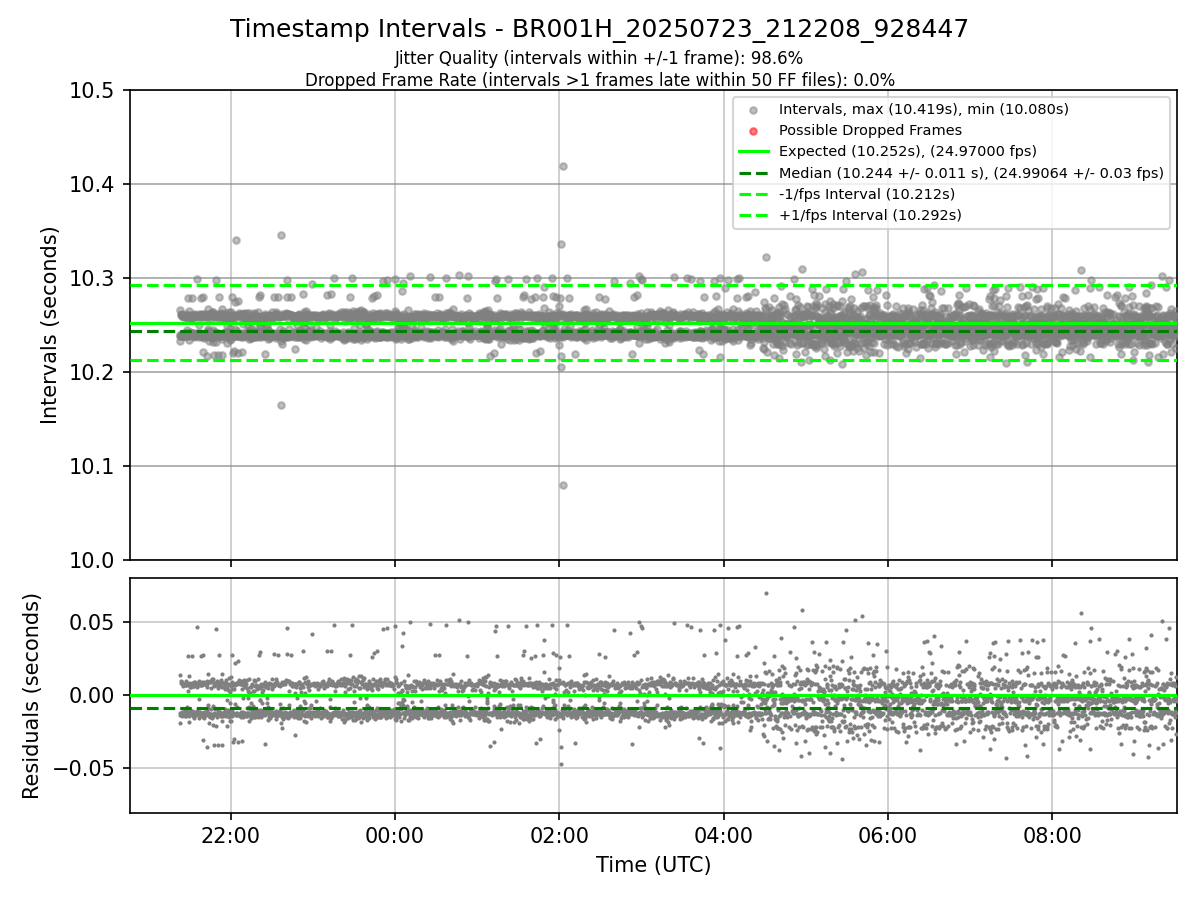
Task: Click the low outlier point near 10.16 seconds
Action: click(281, 405)
